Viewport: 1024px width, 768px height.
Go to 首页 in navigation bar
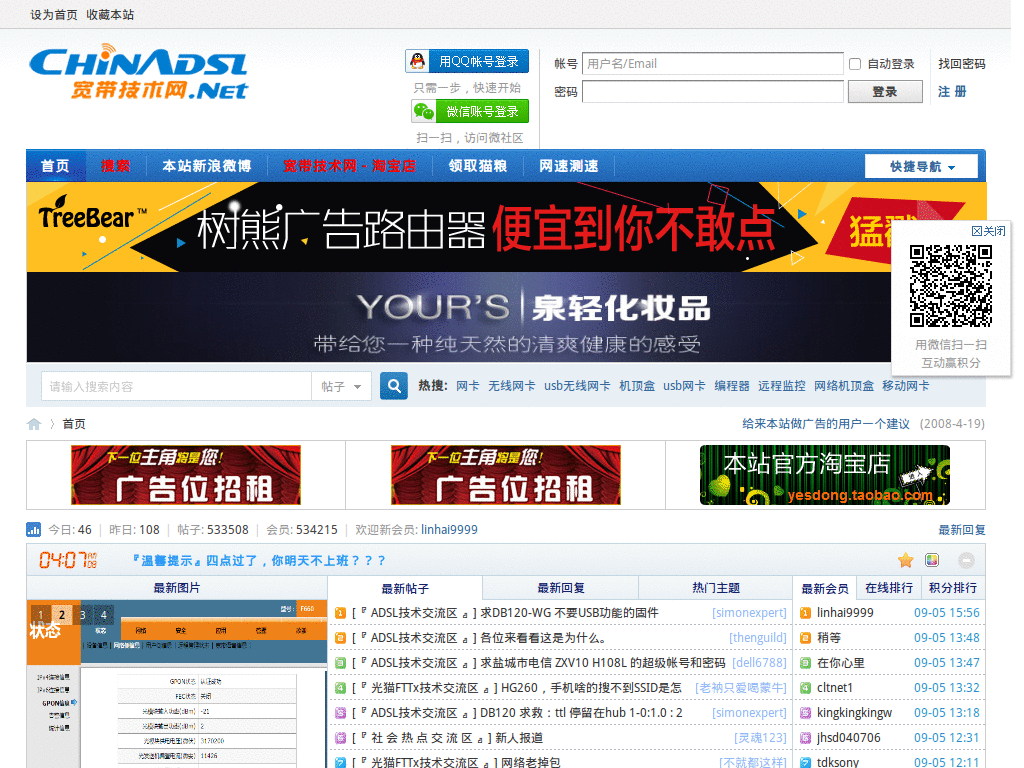[x=56, y=166]
